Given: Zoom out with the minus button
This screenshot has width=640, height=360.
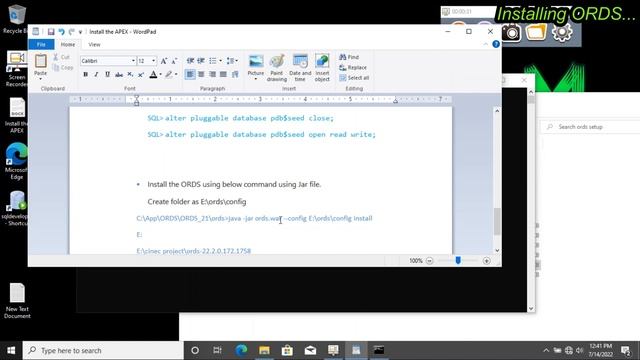Looking at the screenshot, I should tap(429, 260).
